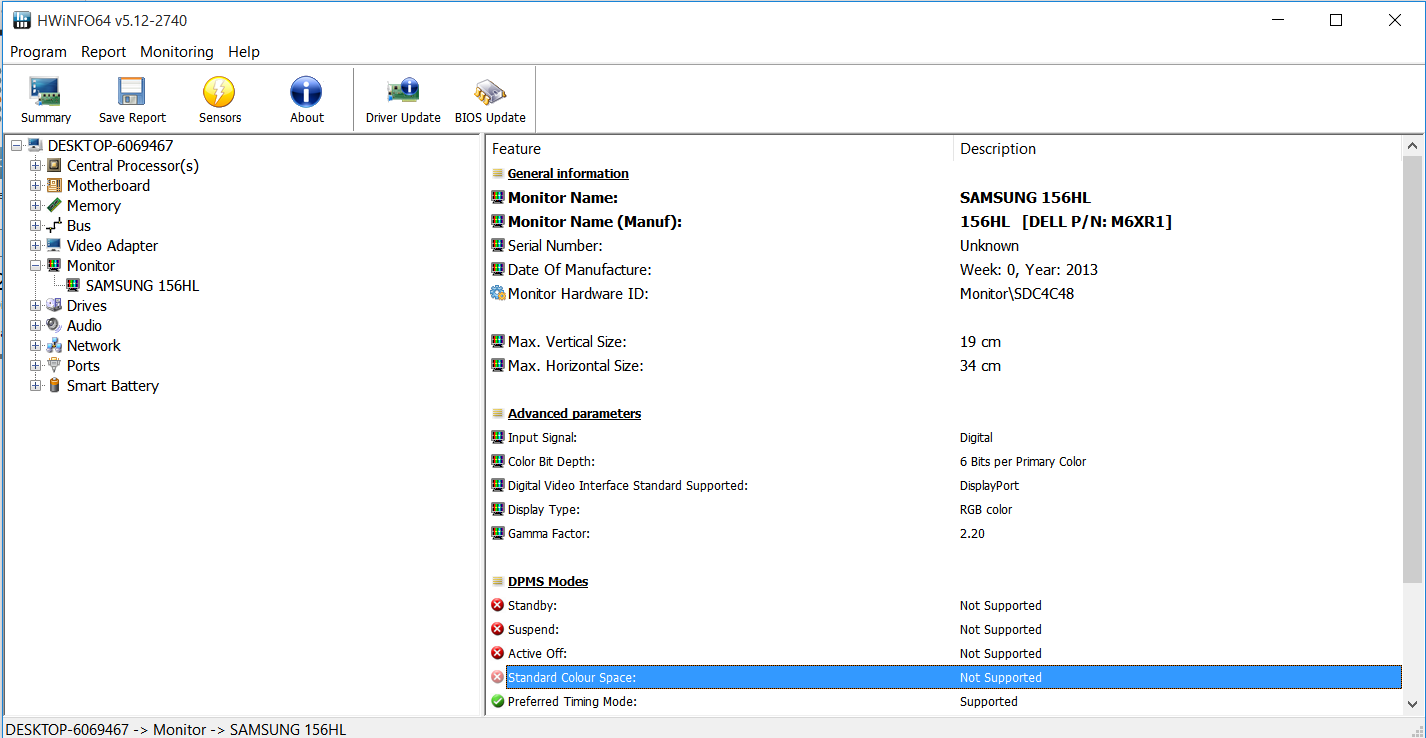
Task: Expand the Audio tree node
Action: tap(36, 326)
